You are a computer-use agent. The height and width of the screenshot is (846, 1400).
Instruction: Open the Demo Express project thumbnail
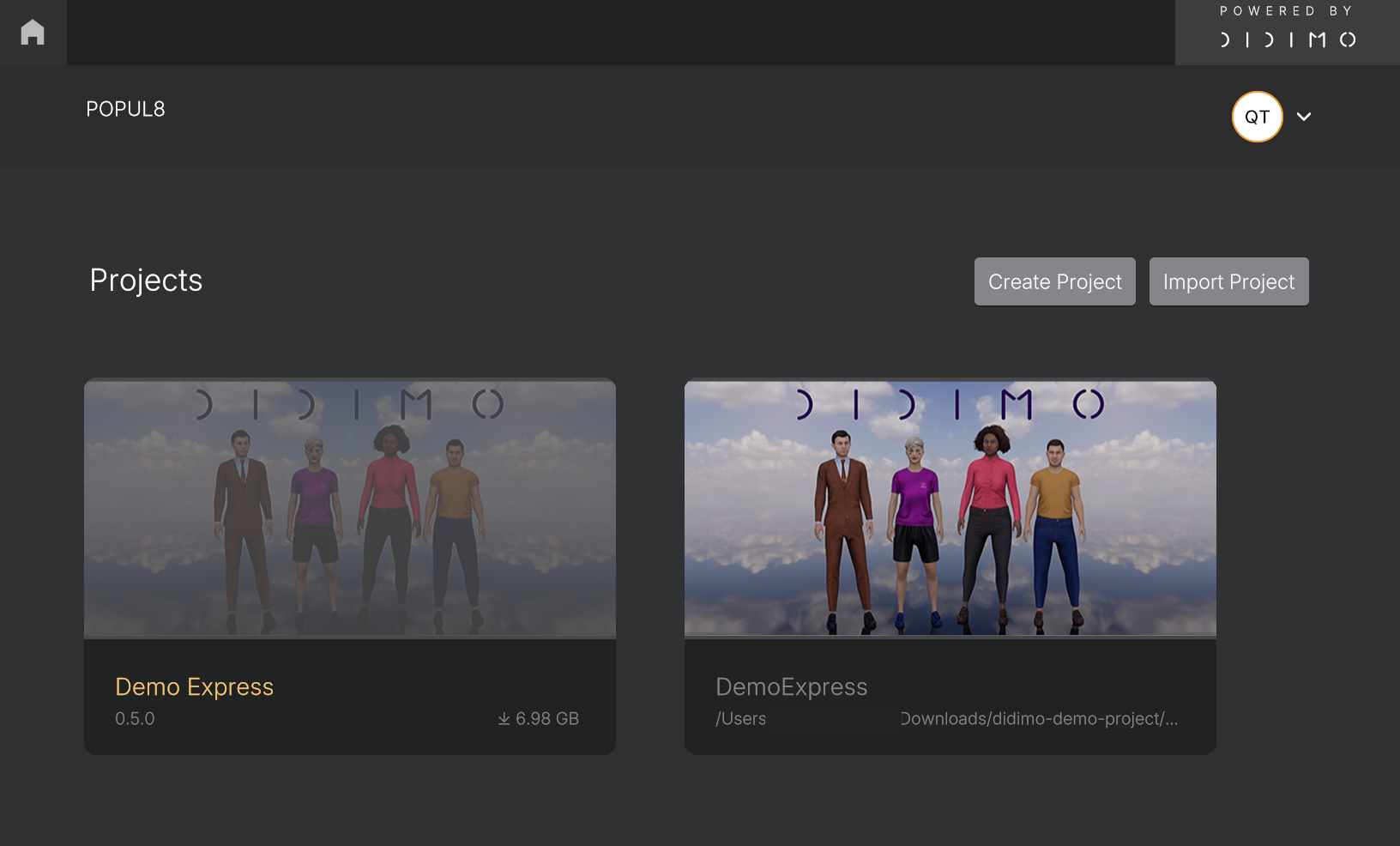pos(350,509)
